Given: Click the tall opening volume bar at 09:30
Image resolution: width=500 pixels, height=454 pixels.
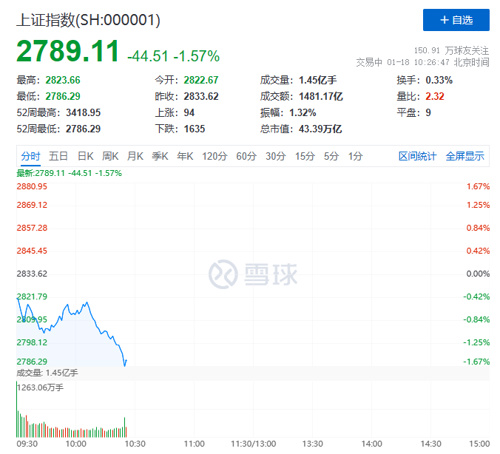Looking at the screenshot, I should click(17, 410).
